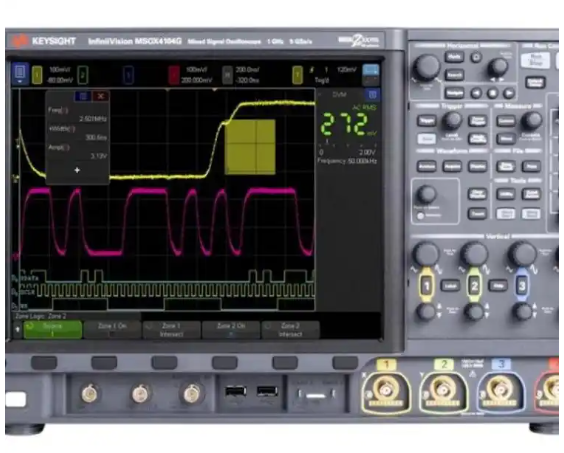Push the navigate backward arrow button
Image resolution: width=564 pixels, height=453 pixels.
tap(476, 94)
